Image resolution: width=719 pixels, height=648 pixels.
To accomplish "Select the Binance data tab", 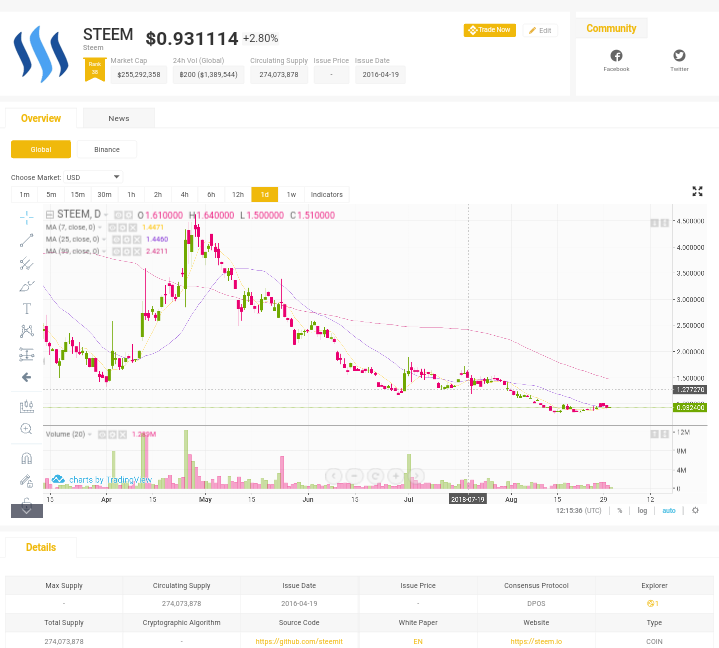I will 107,150.
